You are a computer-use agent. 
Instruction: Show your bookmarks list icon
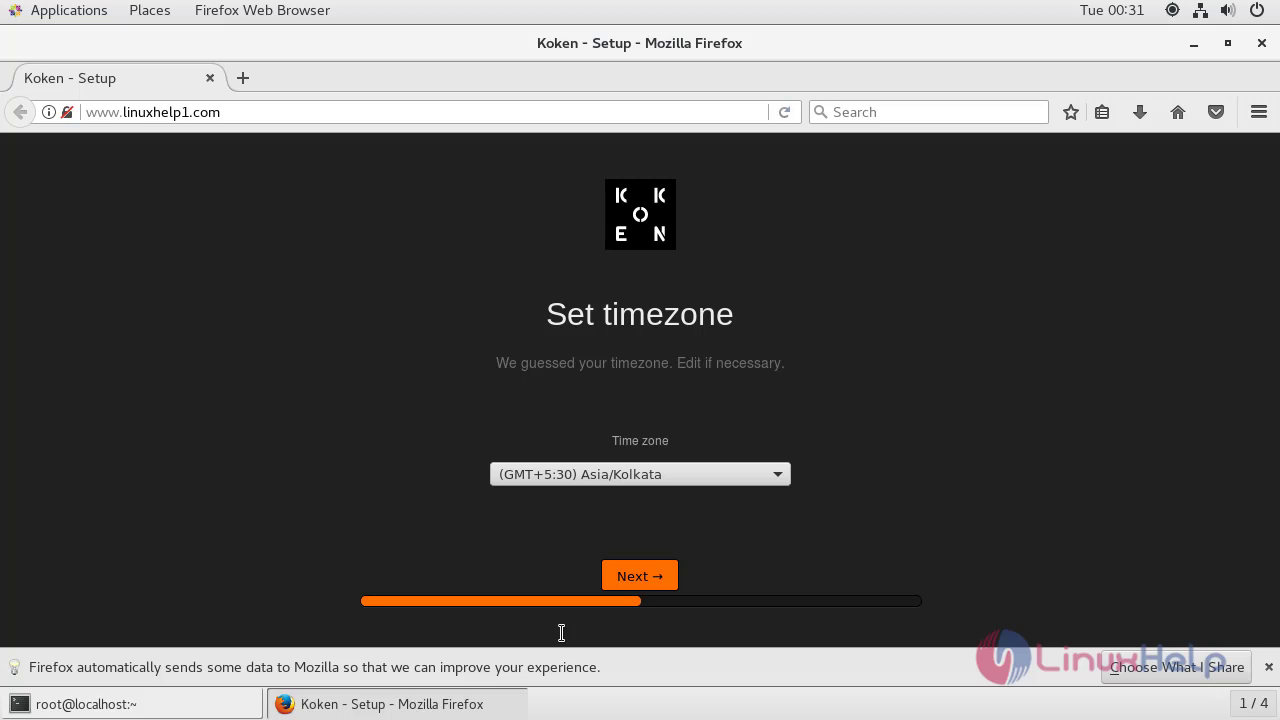[x=1102, y=112]
